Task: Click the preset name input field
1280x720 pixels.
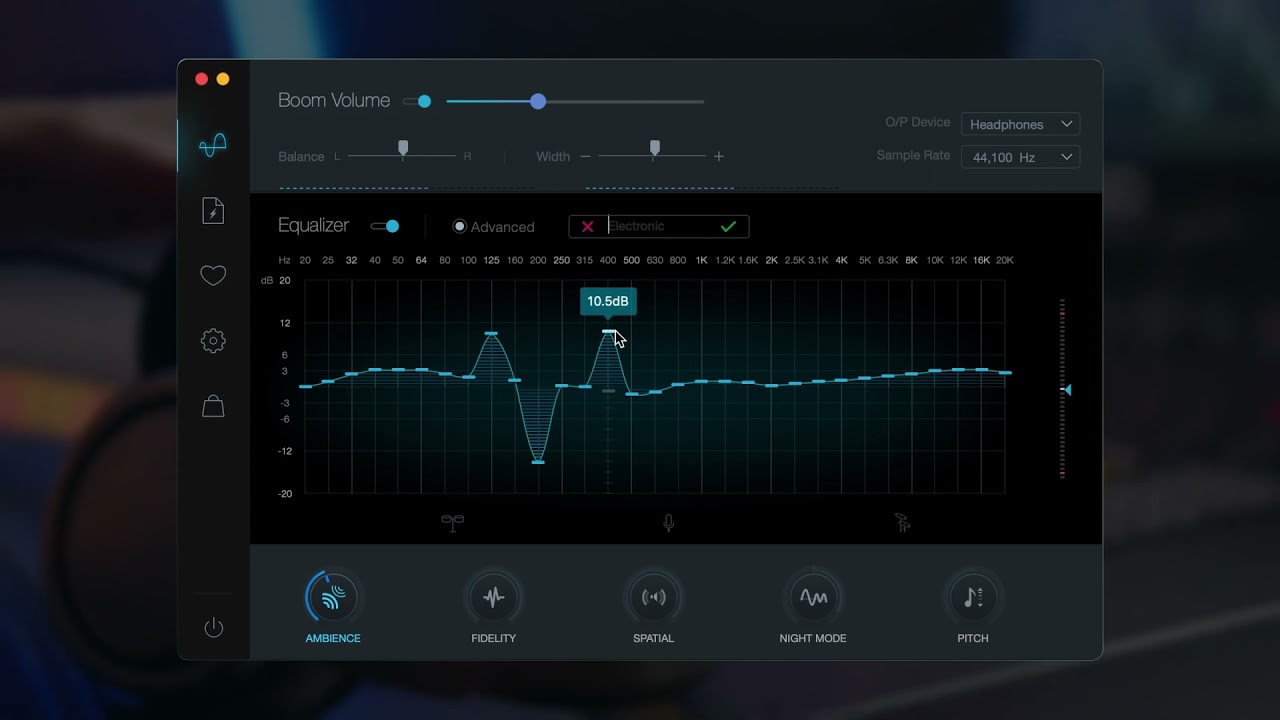Action: [x=660, y=227]
